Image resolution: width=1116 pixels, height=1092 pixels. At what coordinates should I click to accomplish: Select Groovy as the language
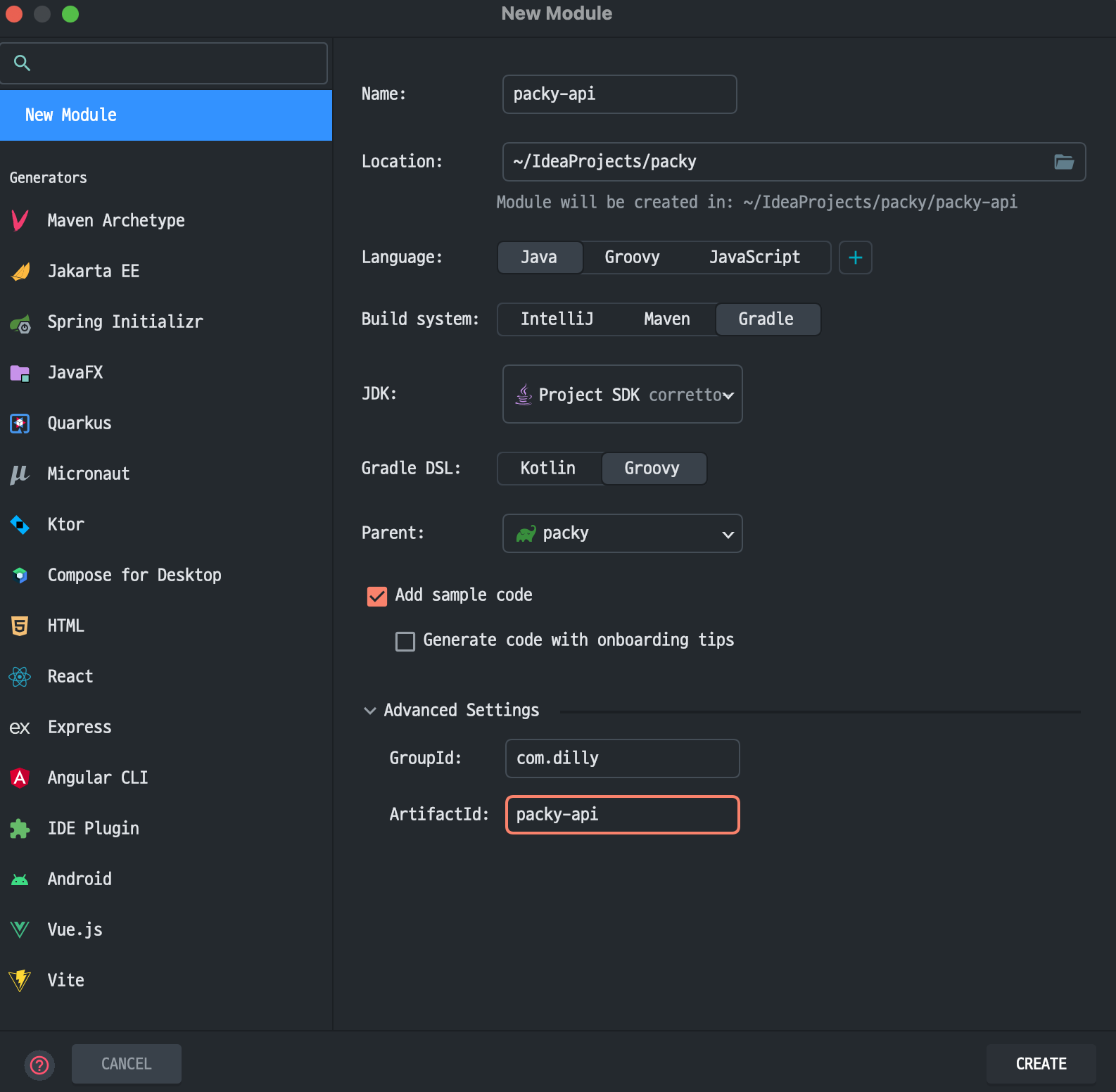[x=632, y=258]
